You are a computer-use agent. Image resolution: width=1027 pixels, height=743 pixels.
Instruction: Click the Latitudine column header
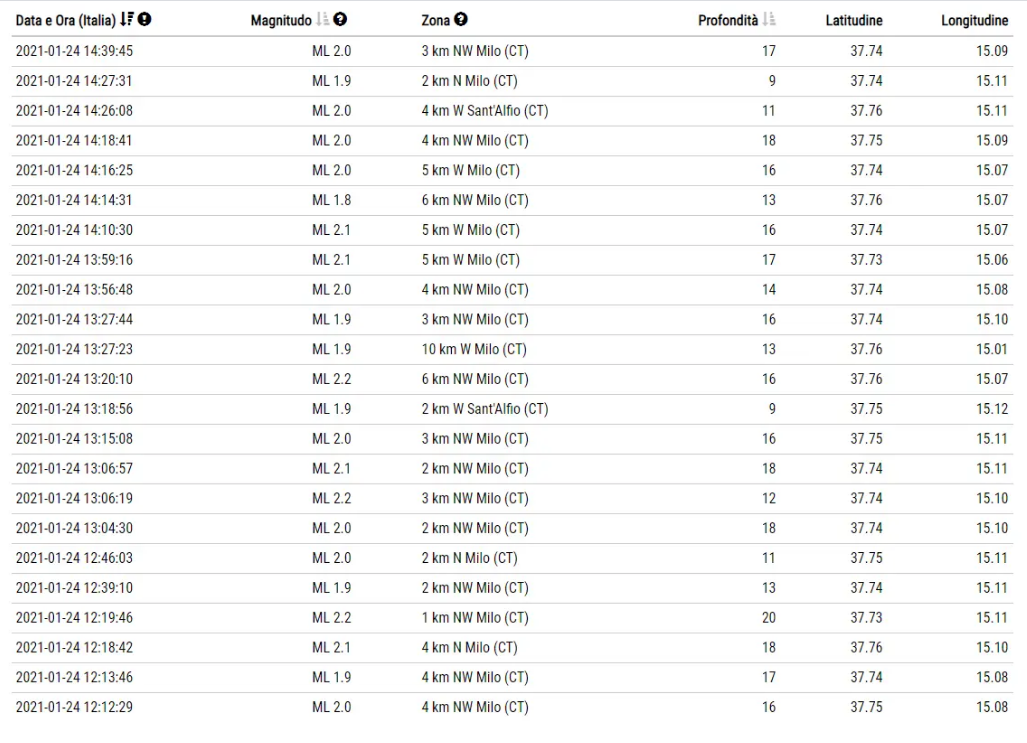coord(853,20)
